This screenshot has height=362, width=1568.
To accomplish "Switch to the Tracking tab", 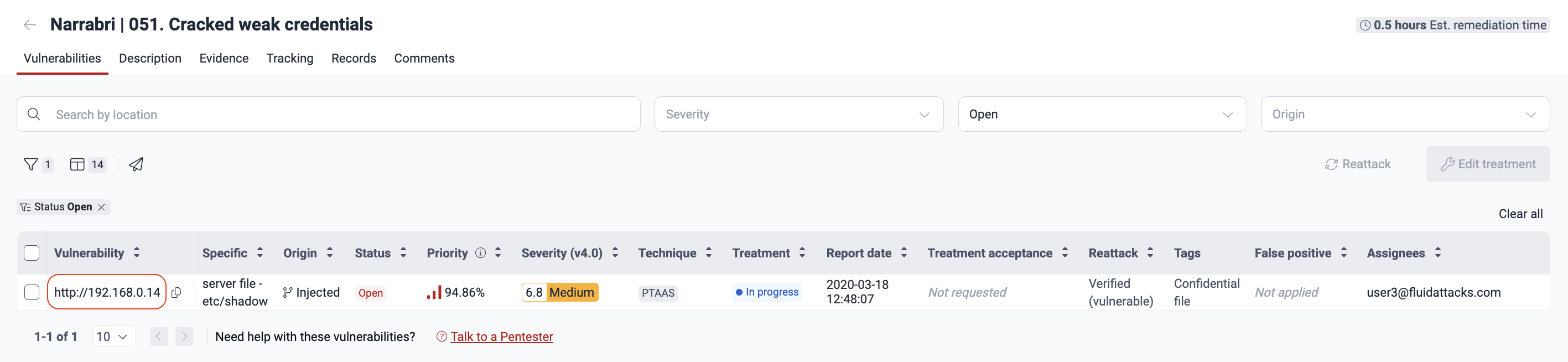I will [290, 58].
